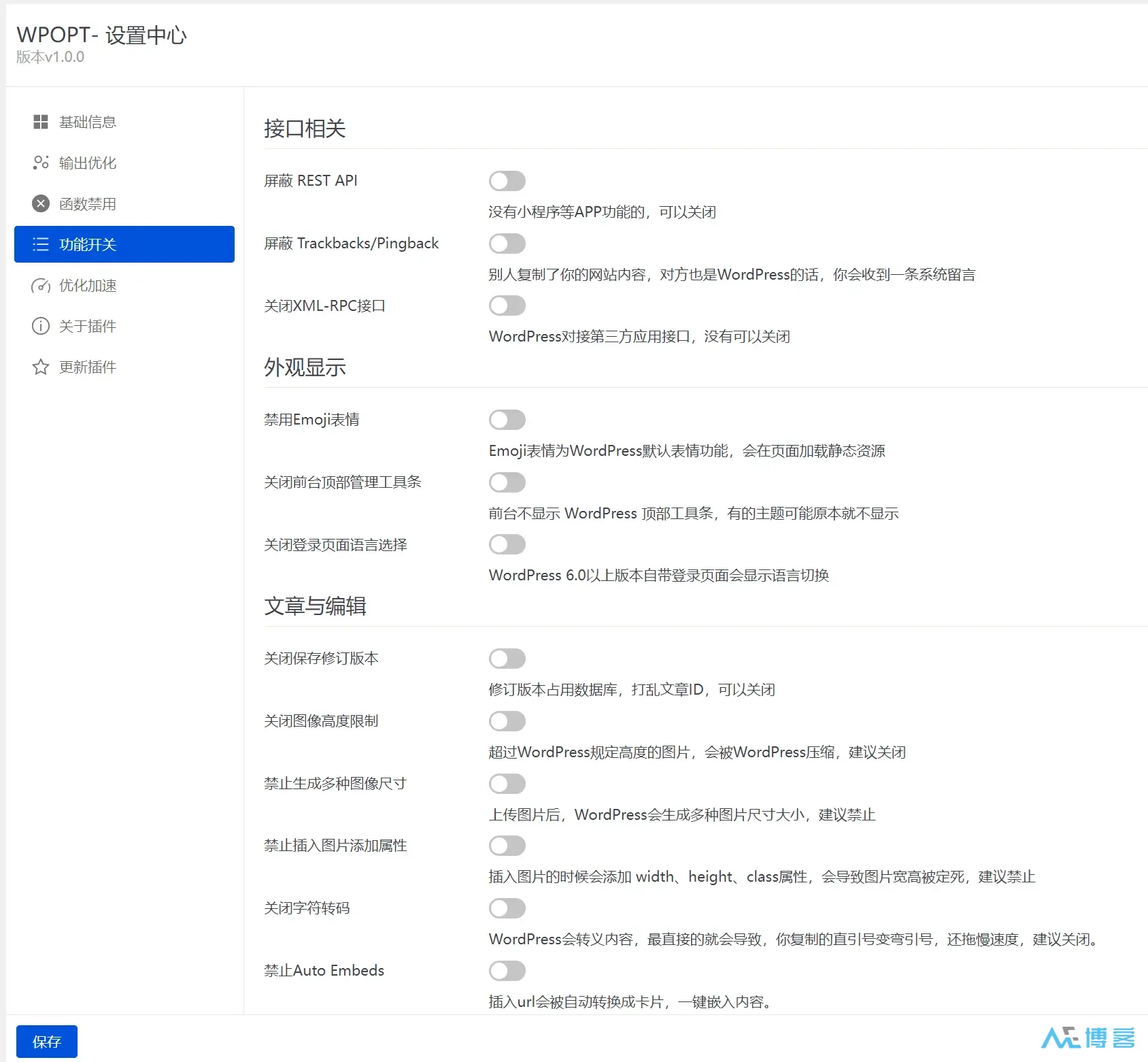The width and height of the screenshot is (1148, 1062).
Task: Toggle 禁用Emoji表情 switch
Action: (x=507, y=419)
